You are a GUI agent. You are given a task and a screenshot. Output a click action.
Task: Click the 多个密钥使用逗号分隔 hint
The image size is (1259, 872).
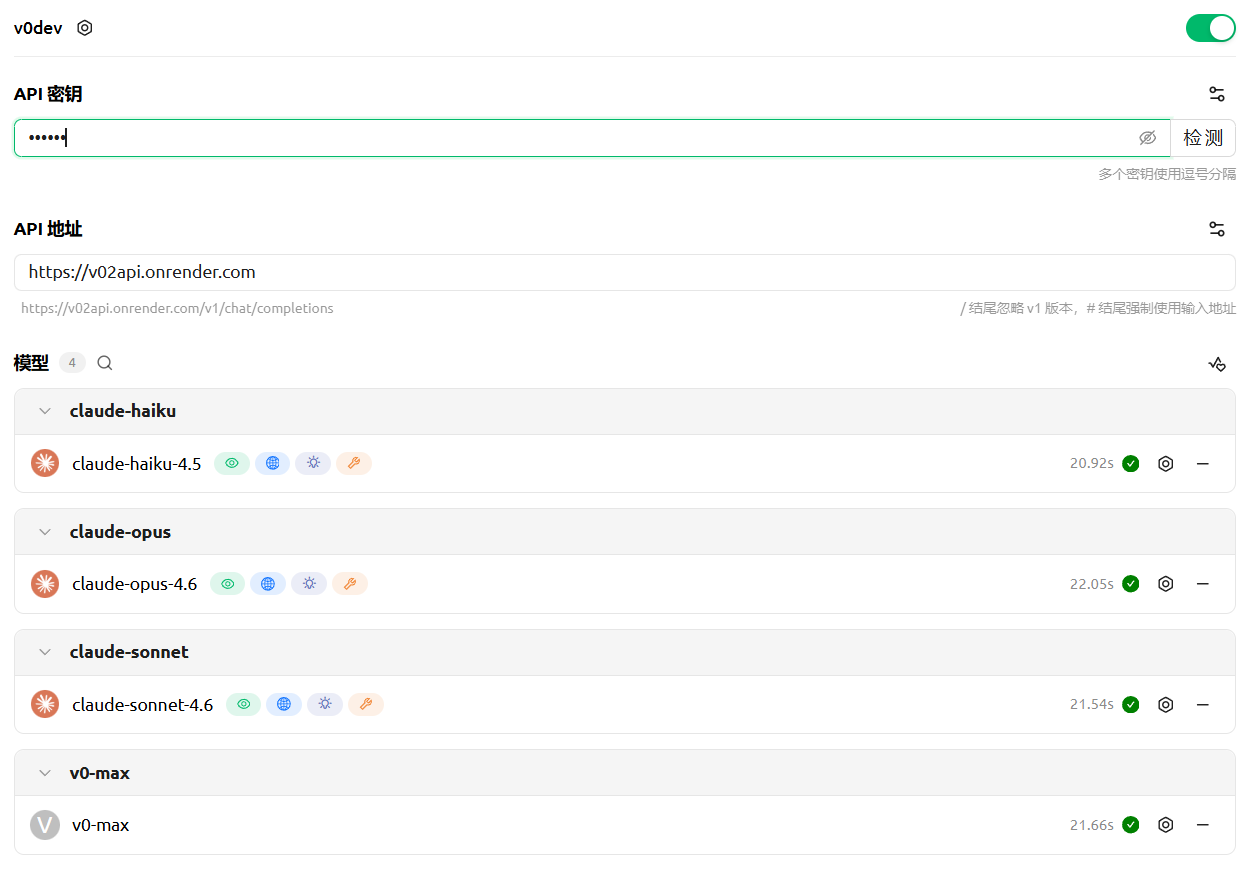click(x=1167, y=174)
